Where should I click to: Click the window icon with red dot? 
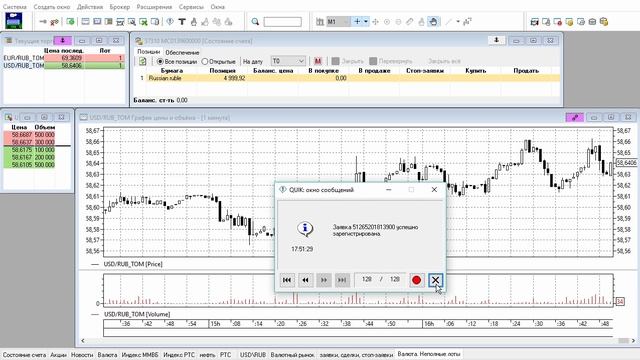coord(558,22)
